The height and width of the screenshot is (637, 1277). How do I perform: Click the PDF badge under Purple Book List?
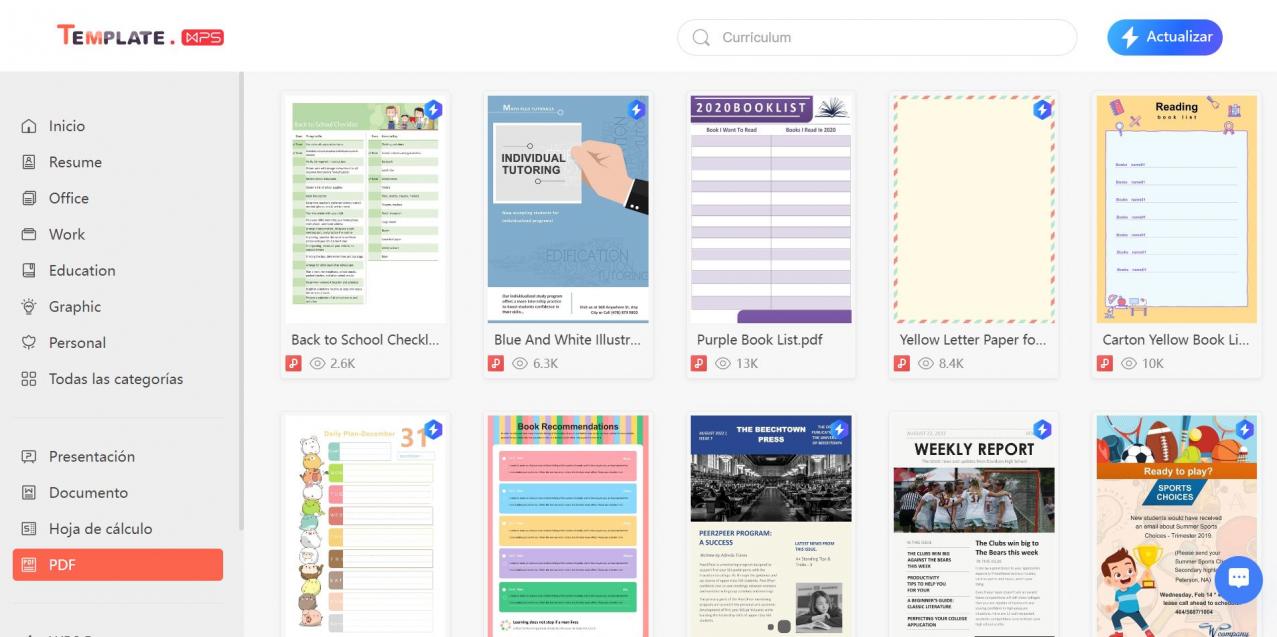(697, 363)
